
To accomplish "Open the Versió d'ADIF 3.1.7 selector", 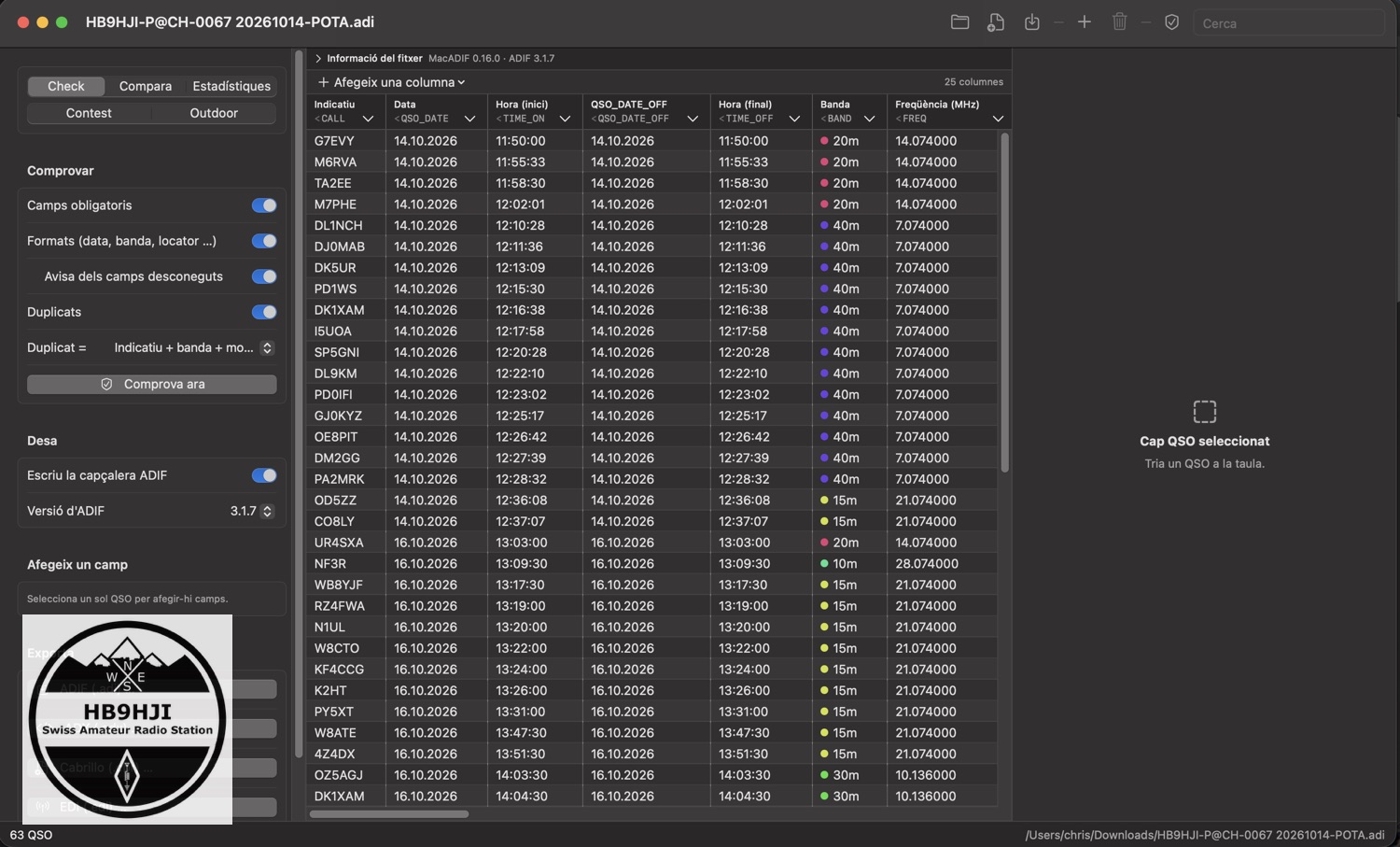I will click(x=252, y=511).
